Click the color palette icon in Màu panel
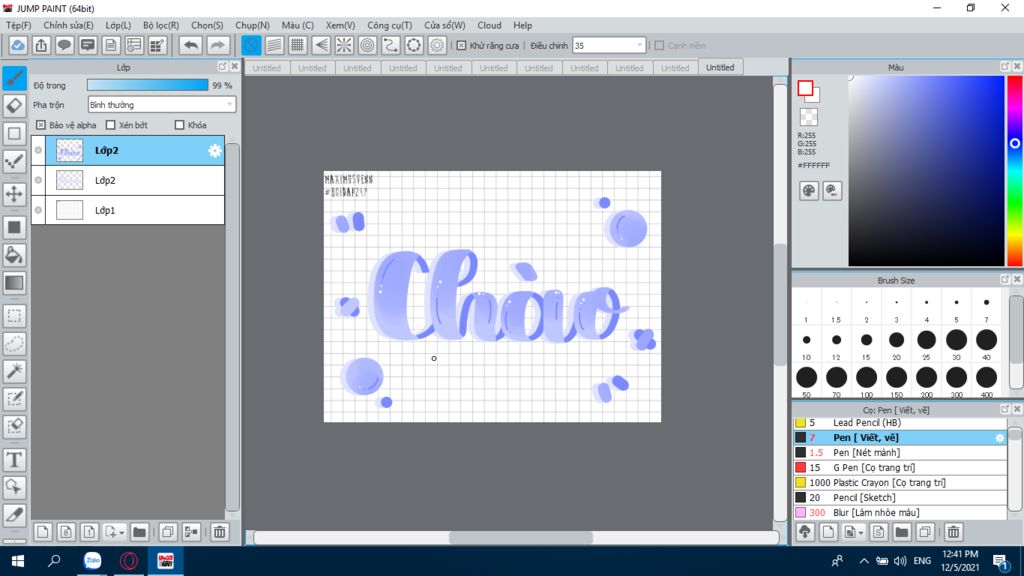The image size is (1024, 576). click(808, 191)
